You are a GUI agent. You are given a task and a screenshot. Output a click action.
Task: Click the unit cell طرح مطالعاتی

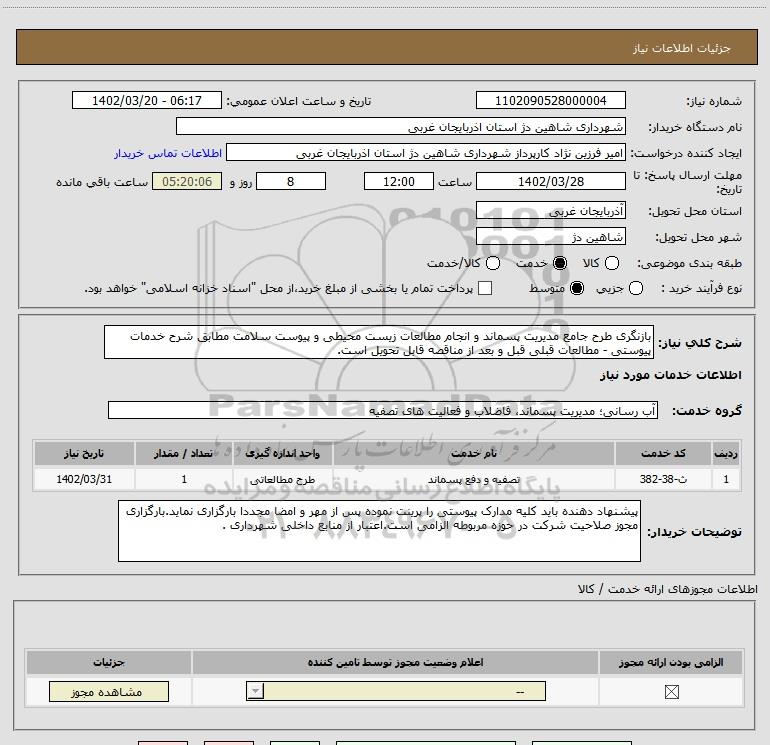tap(282, 479)
